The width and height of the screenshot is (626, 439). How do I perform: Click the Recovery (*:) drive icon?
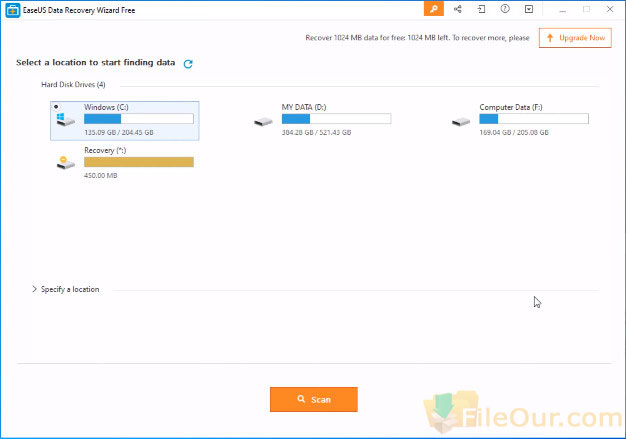point(65,162)
